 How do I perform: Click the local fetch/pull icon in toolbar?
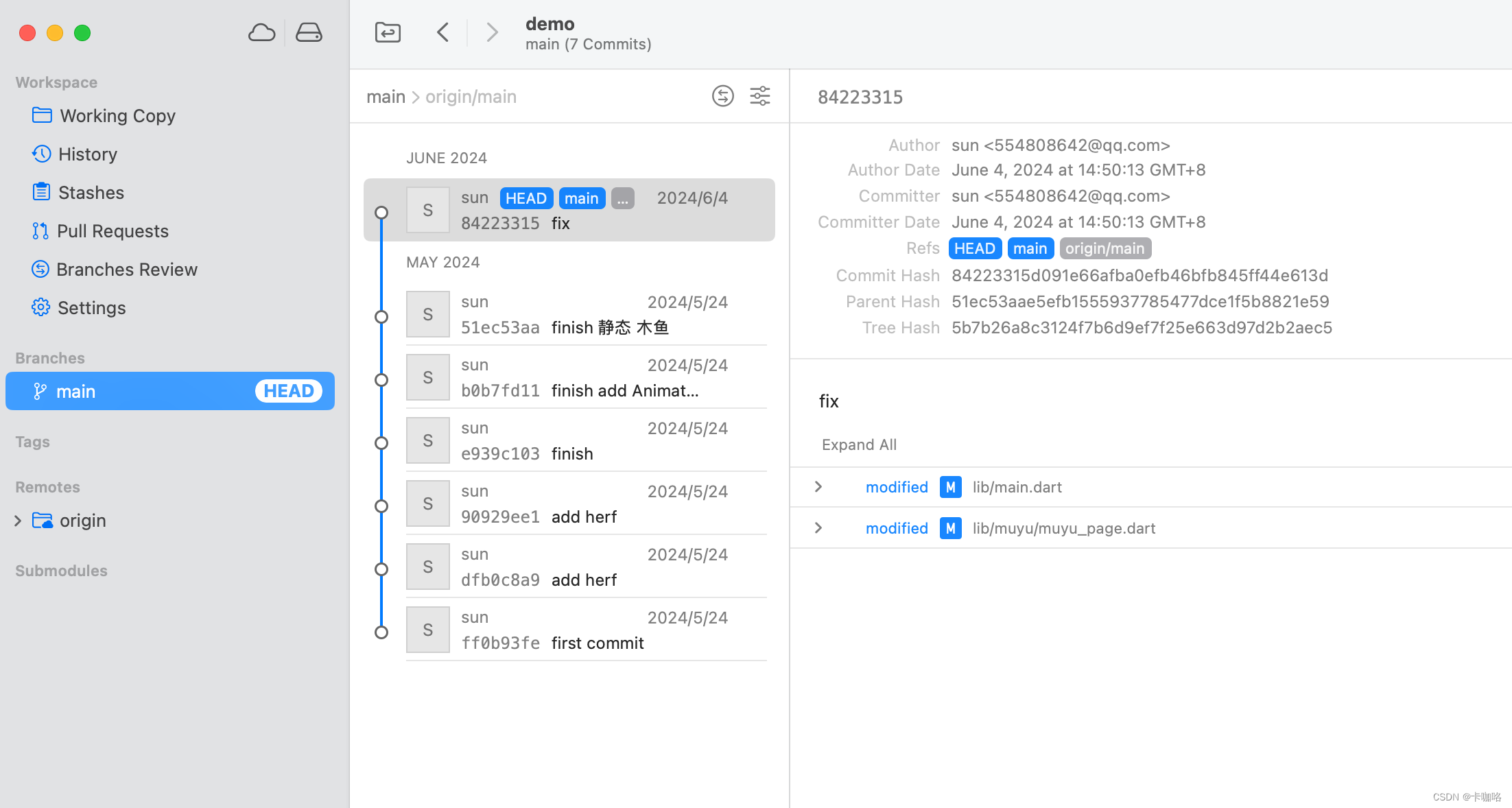point(309,32)
